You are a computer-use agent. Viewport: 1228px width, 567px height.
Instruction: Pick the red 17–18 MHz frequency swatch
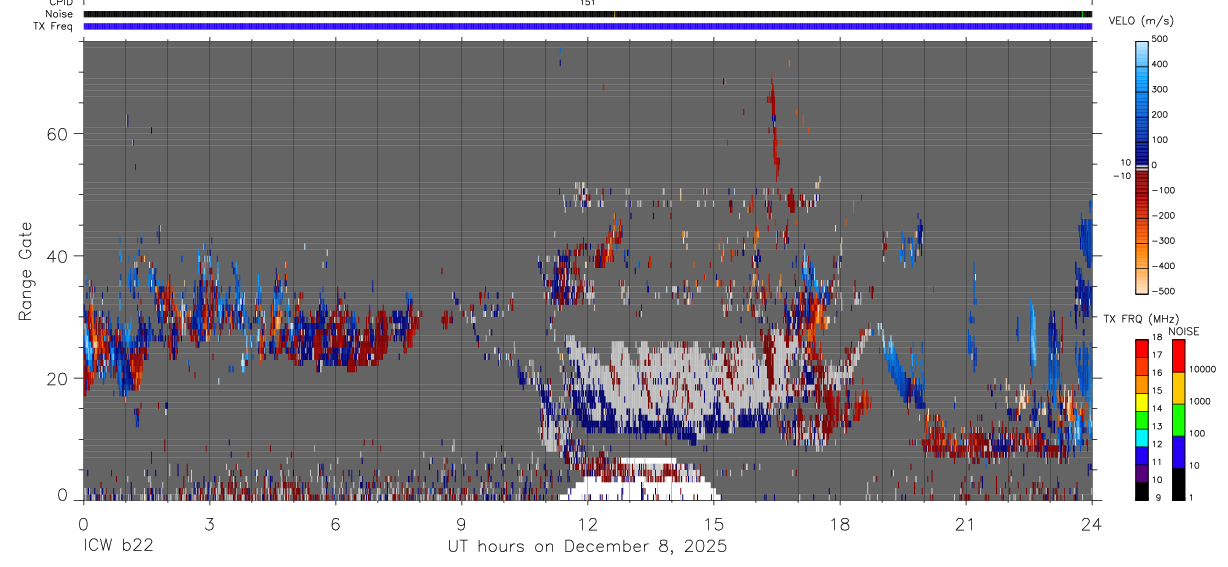click(1141, 348)
